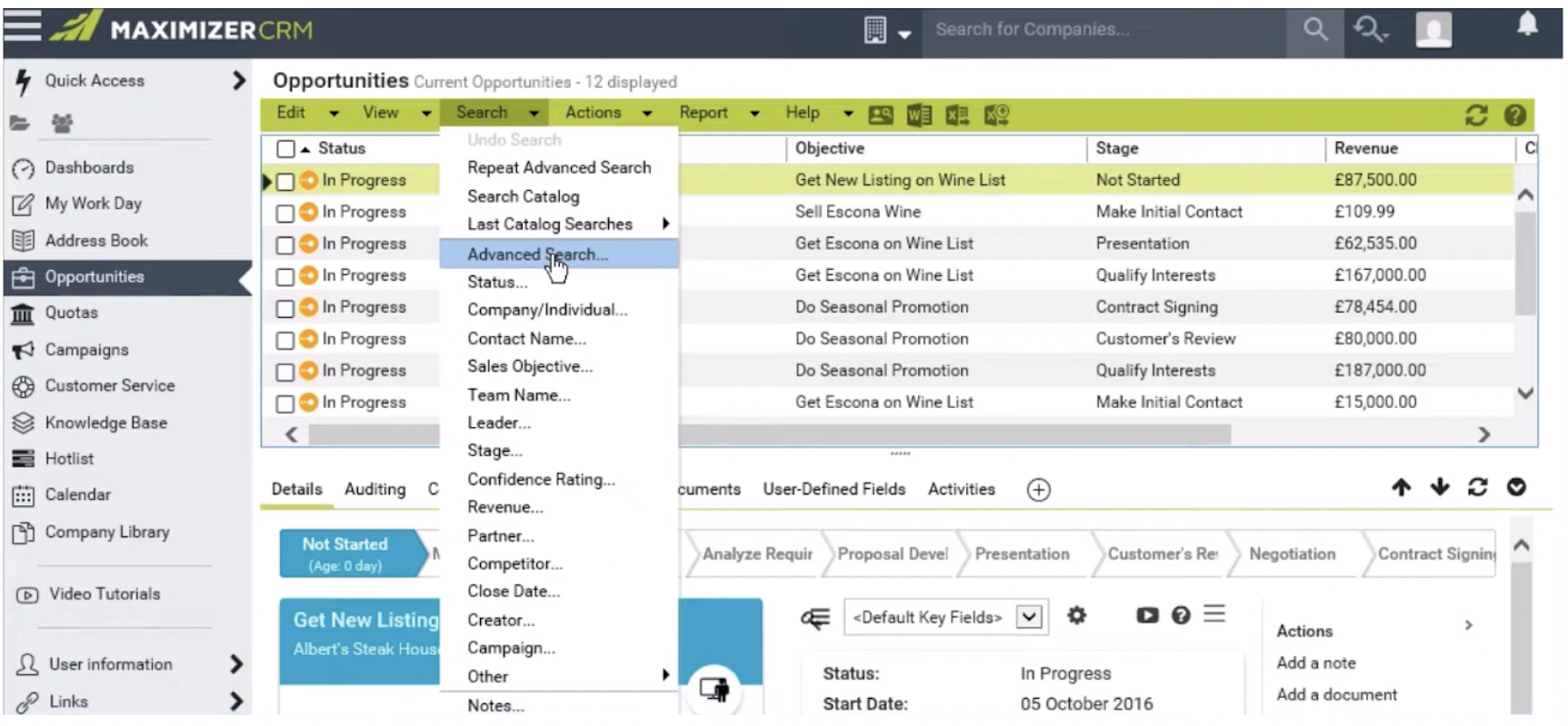Expand the Quick Access panel
The height and width of the screenshot is (726, 1568).
click(239, 81)
